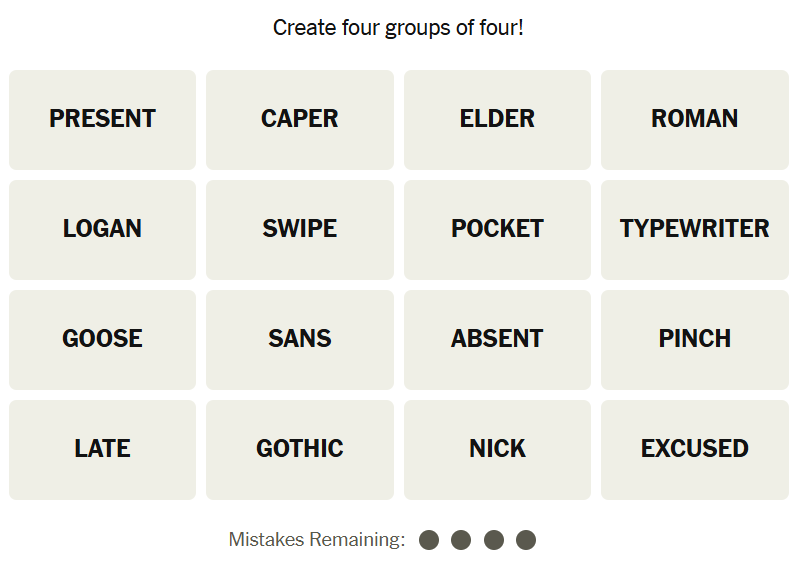Select the POCKET tile
This screenshot has width=806, height=567.
pos(497,229)
